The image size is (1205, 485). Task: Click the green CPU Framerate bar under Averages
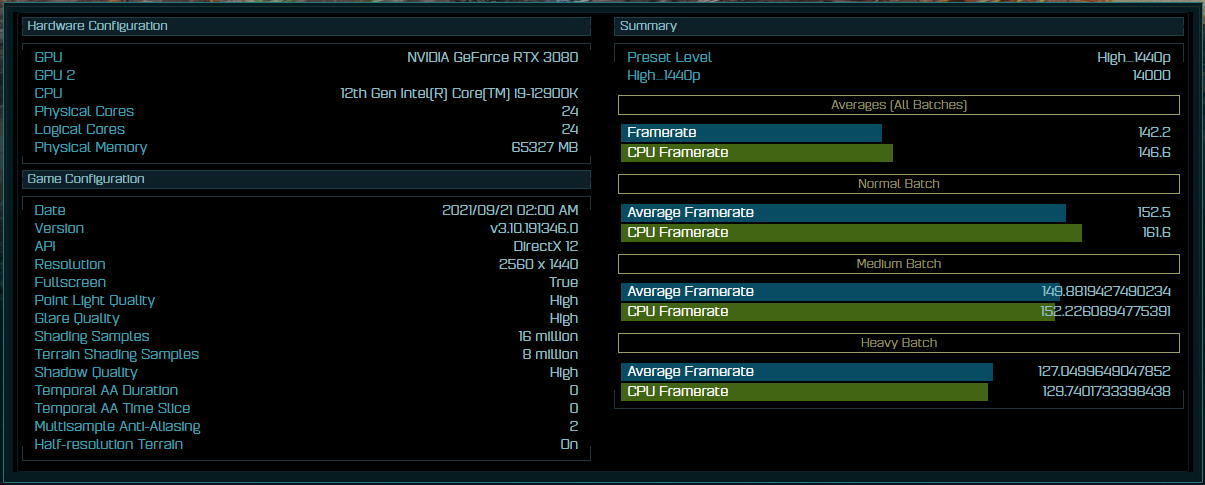click(756, 153)
